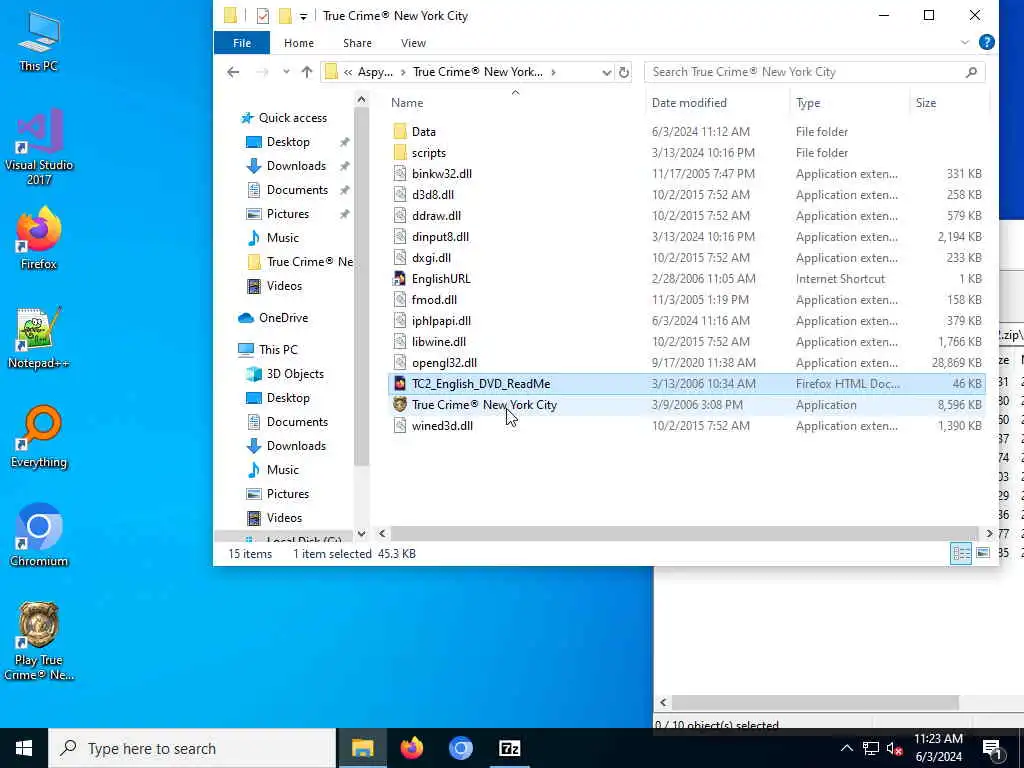Select pinned Downloads under Quick access
Viewport: 1024px width, 768px height.
coord(296,166)
